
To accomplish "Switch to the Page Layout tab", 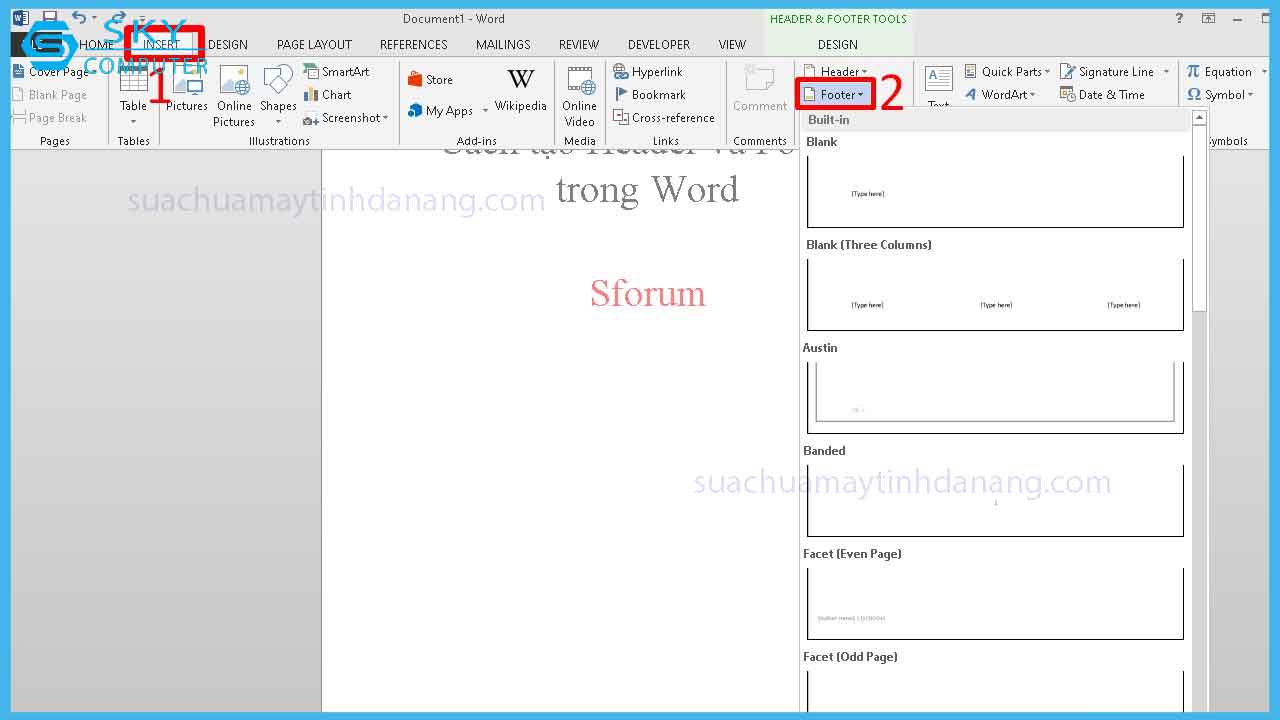I will [x=314, y=45].
